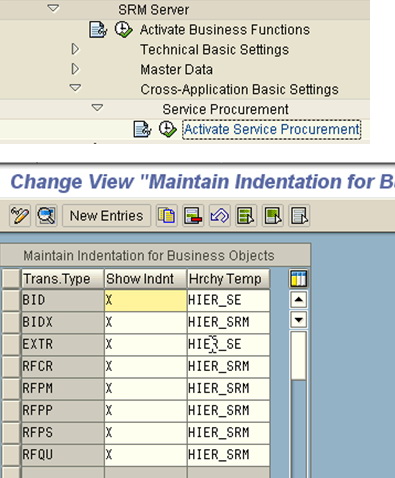Image resolution: width=395 pixels, height=478 pixels.
Task: Click the magnifier details icon in toolbar
Action: [x=46, y=216]
